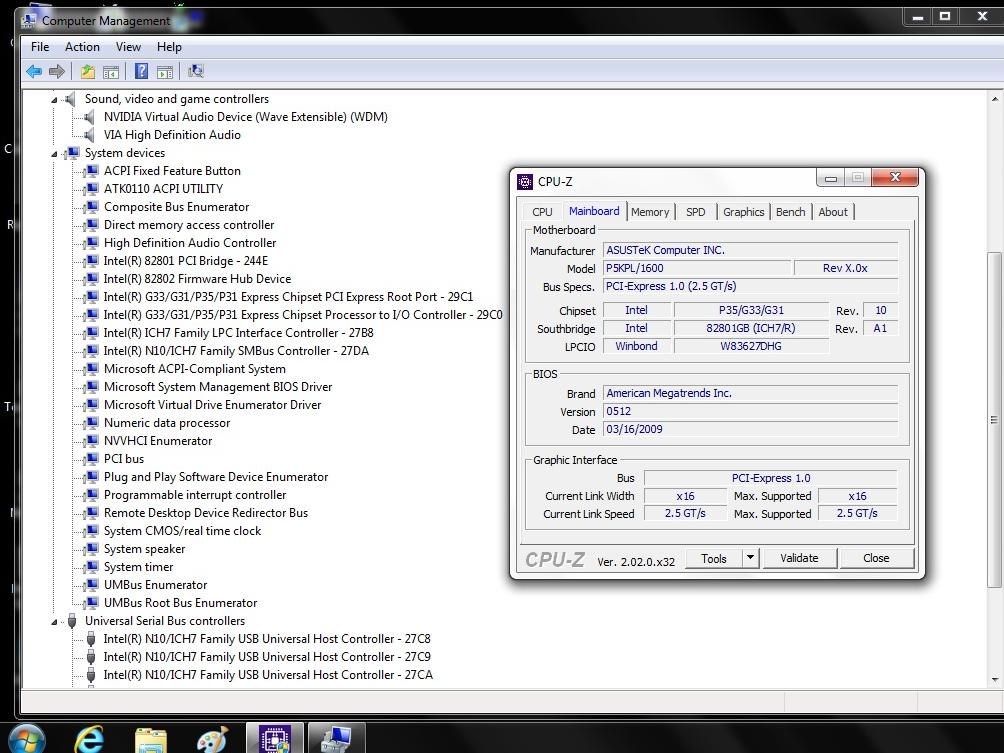The image size is (1004, 753).
Task: Select Intel(R) 82801 PCI Bridge - 244E
Action: pyautogui.click(x=186, y=261)
